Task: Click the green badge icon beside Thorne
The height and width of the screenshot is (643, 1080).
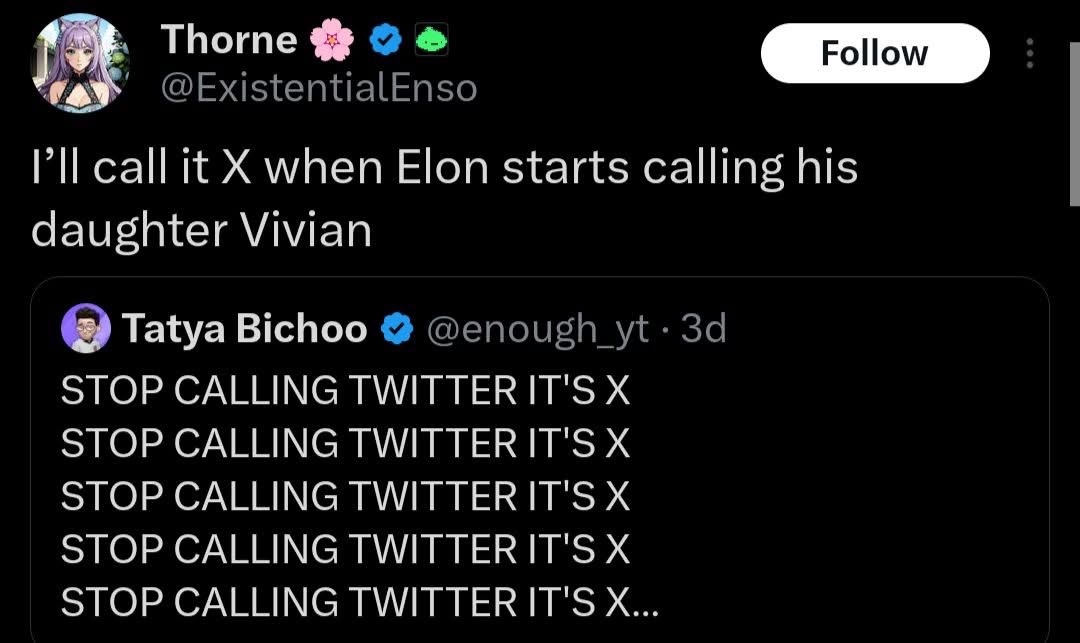Action: [x=430, y=40]
